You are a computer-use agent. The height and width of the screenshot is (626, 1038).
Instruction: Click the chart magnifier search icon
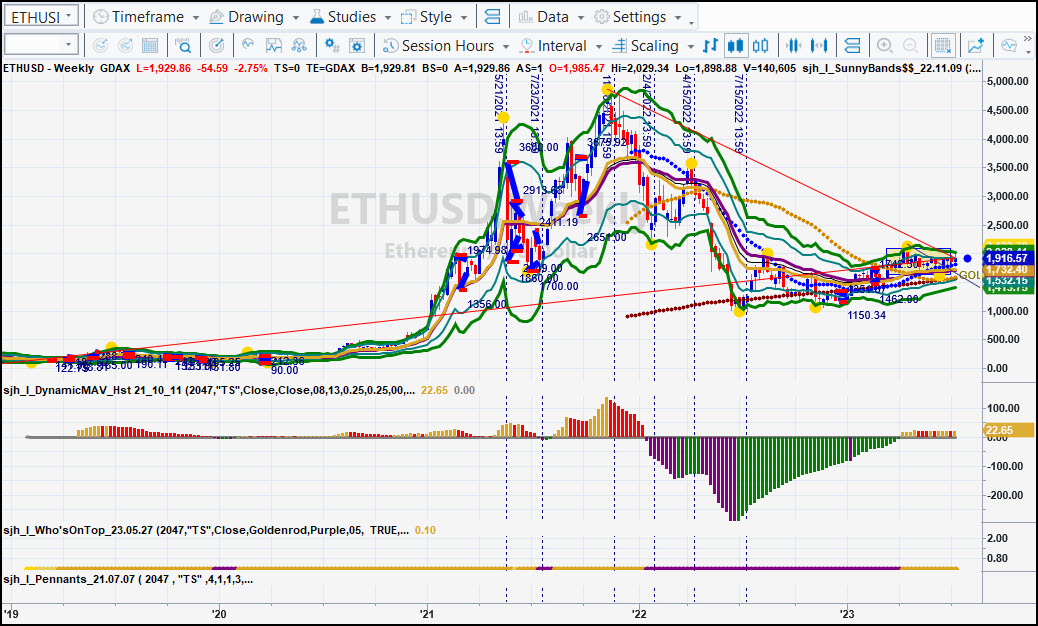coord(183,45)
